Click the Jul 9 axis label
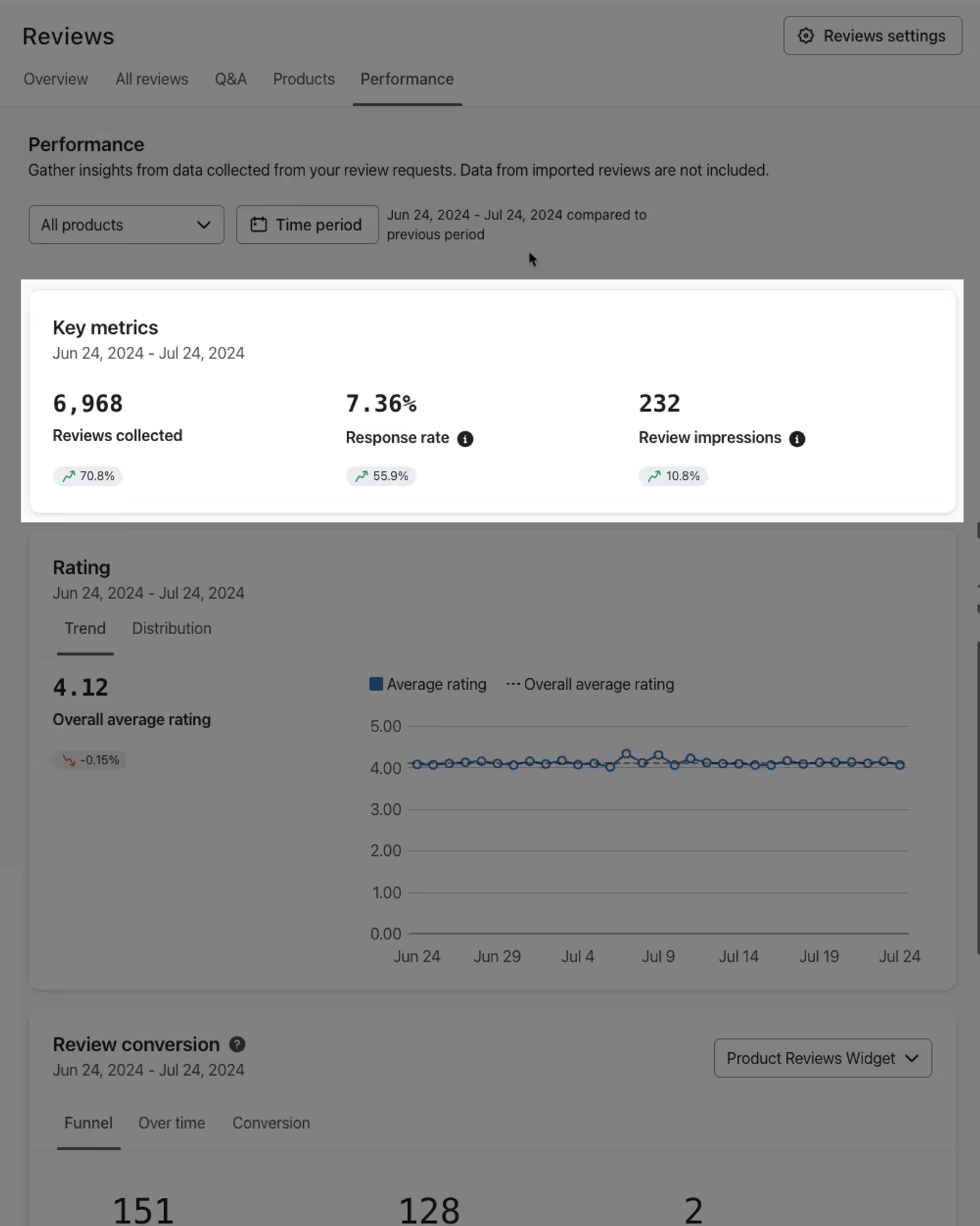 pos(658,956)
